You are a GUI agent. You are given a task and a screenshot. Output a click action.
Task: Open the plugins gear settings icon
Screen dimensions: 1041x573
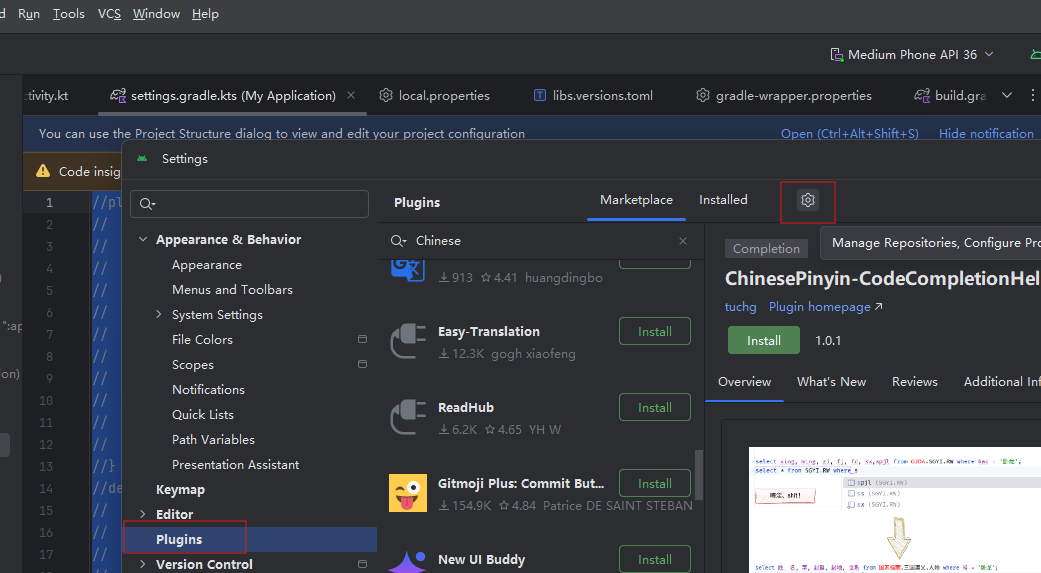click(x=807, y=200)
